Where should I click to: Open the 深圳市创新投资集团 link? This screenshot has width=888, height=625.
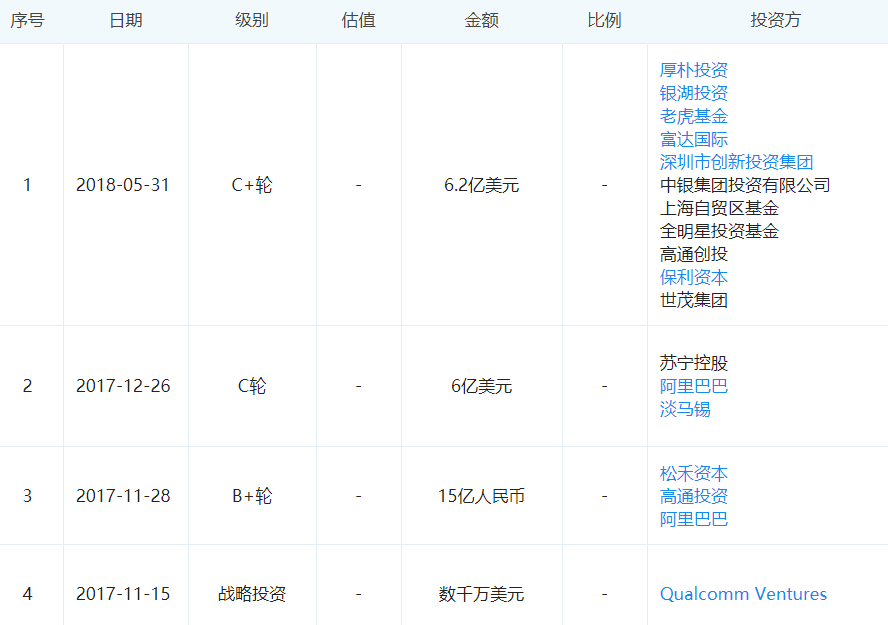(736, 162)
